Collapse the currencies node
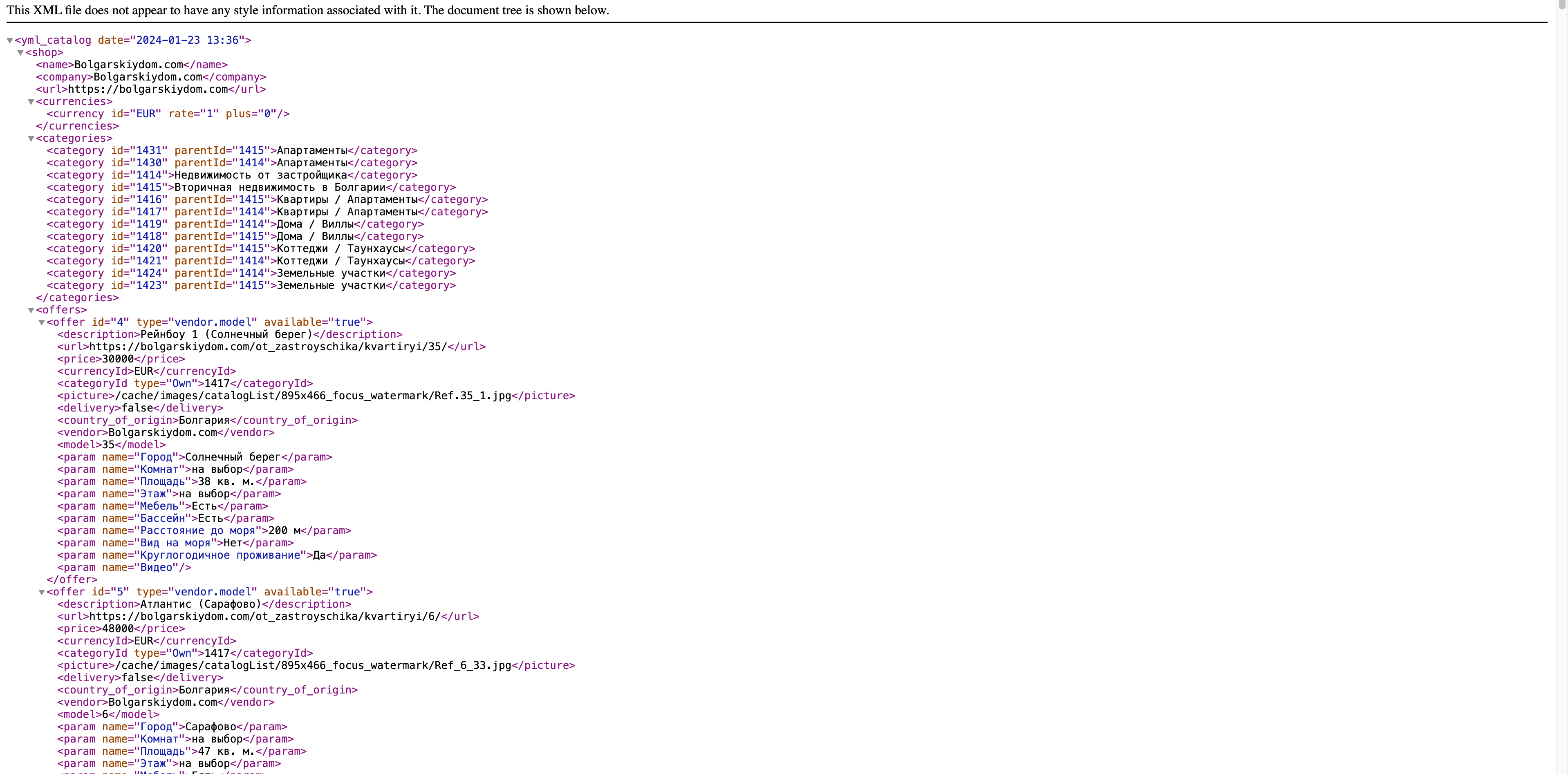The height and width of the screenshot is (774, 1568). 31,102
